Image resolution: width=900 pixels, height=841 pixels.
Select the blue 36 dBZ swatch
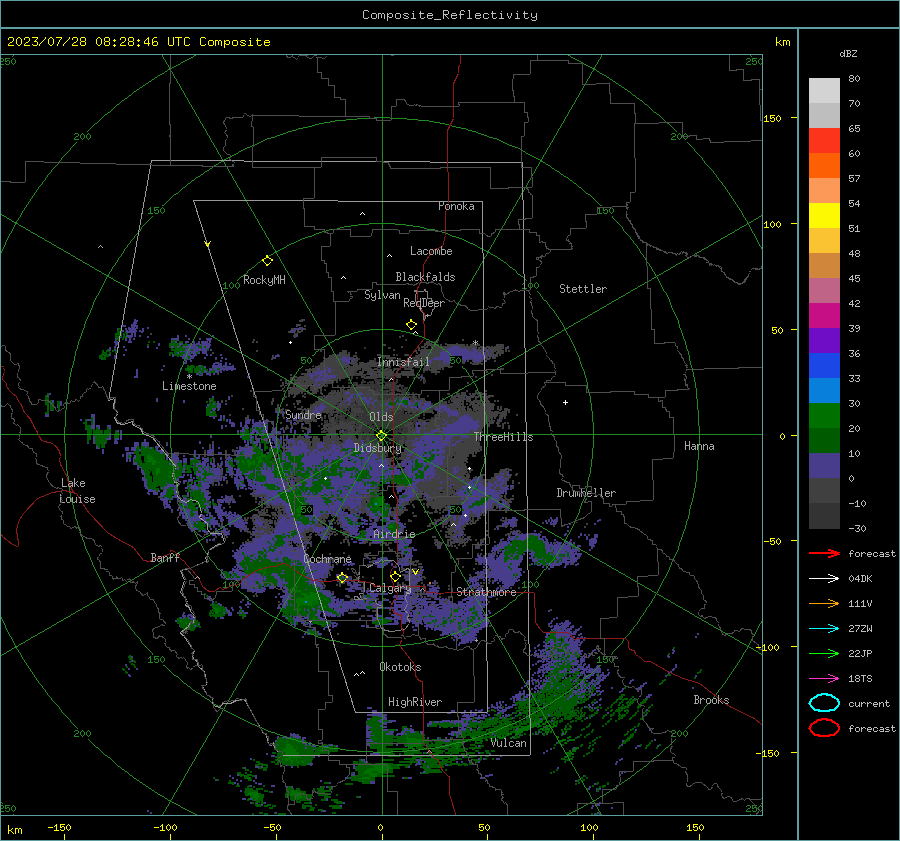tap(824, 365)
